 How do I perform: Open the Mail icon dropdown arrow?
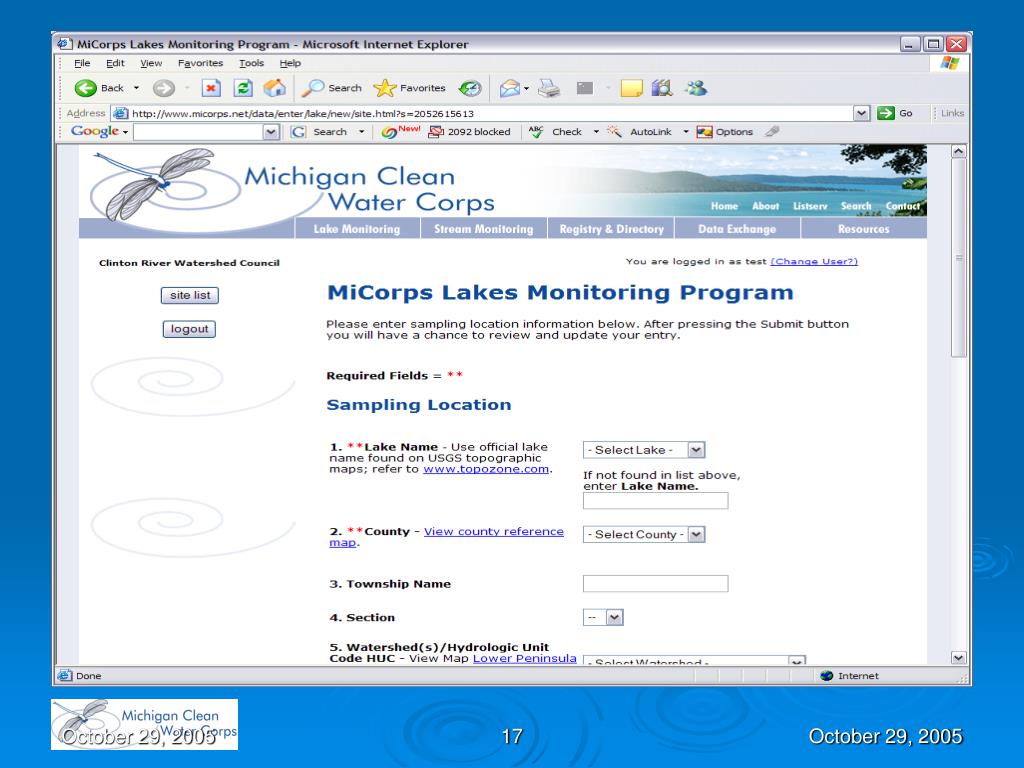[526, 88]
